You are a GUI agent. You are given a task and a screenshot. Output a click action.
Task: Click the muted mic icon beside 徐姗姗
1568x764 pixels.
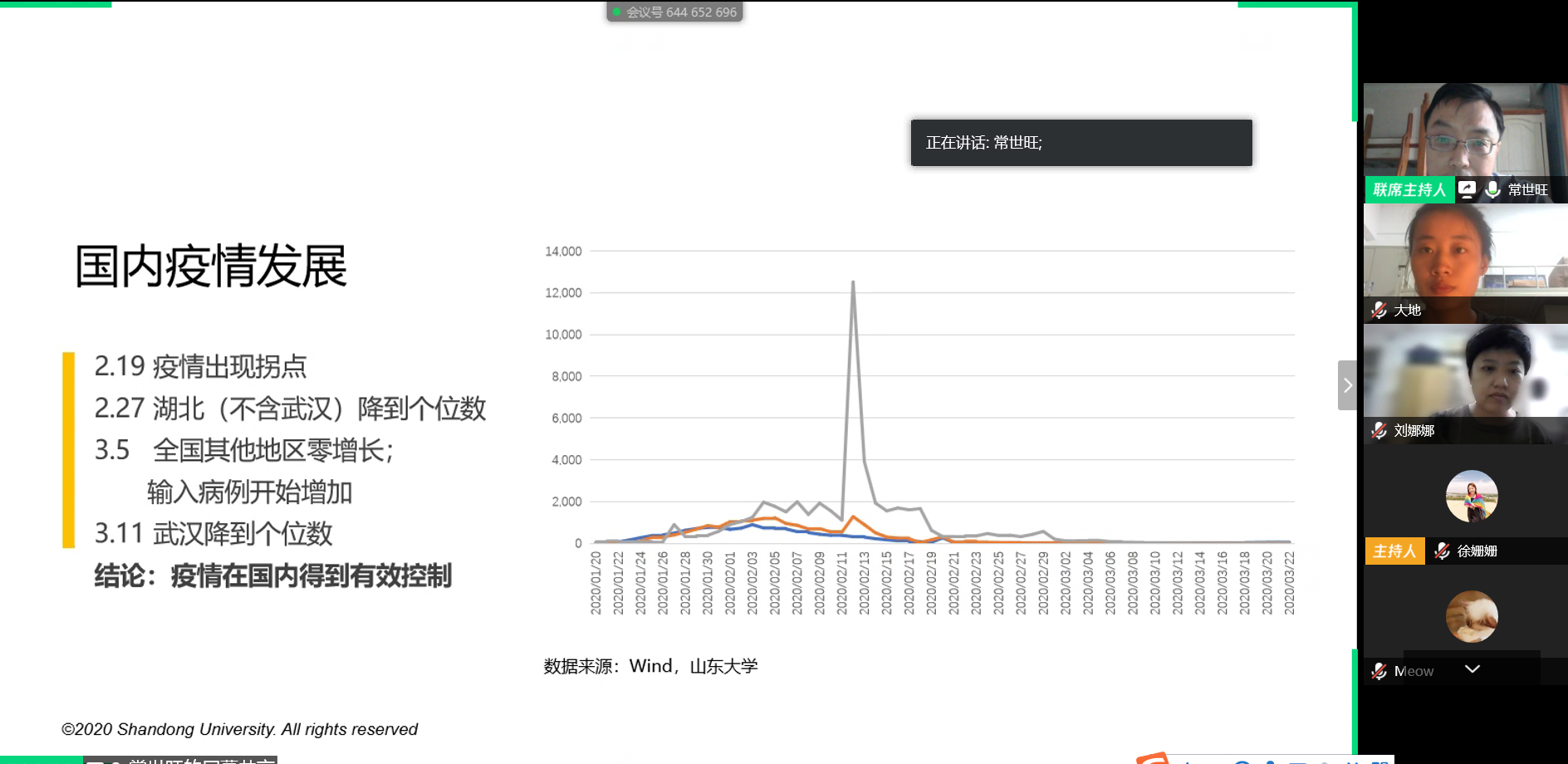click(x=1443, y=551)
